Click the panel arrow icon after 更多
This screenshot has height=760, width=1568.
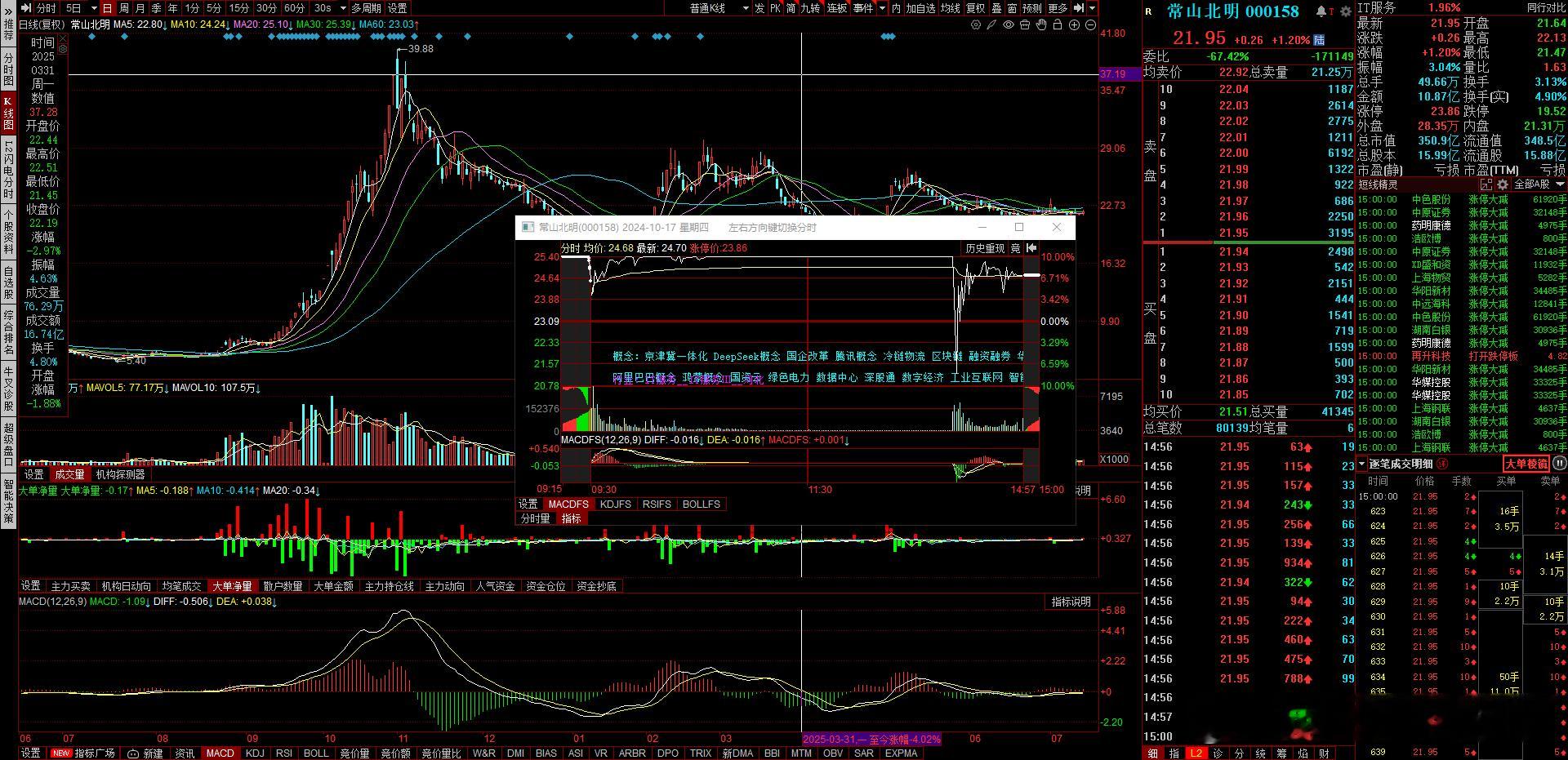click(1078, 8)
